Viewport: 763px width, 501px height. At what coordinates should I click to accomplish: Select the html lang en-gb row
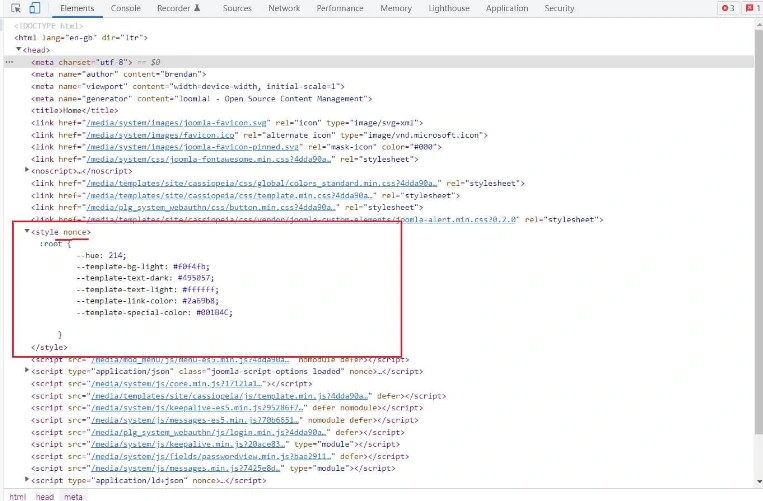379,37
